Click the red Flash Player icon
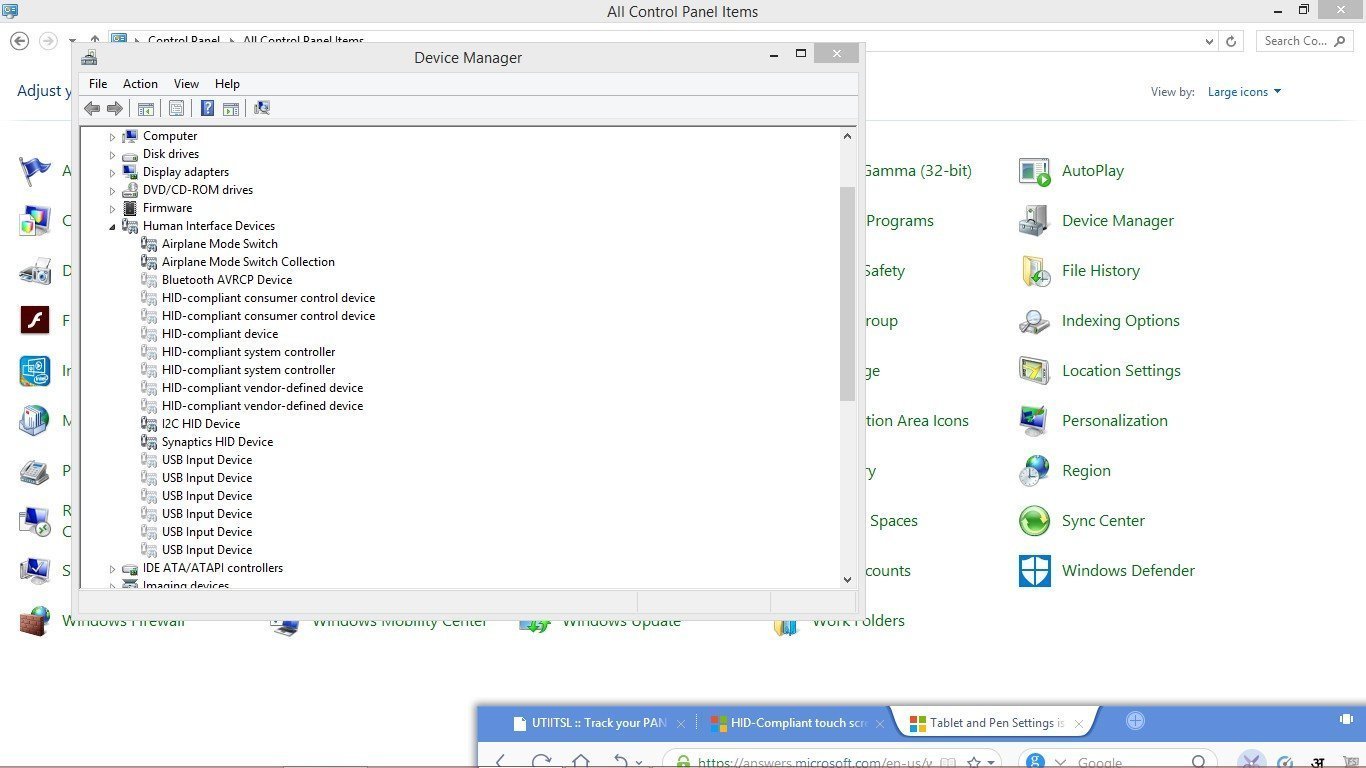Image resolution: width=1366 pixels, height=768 pixels. (35, 321)
